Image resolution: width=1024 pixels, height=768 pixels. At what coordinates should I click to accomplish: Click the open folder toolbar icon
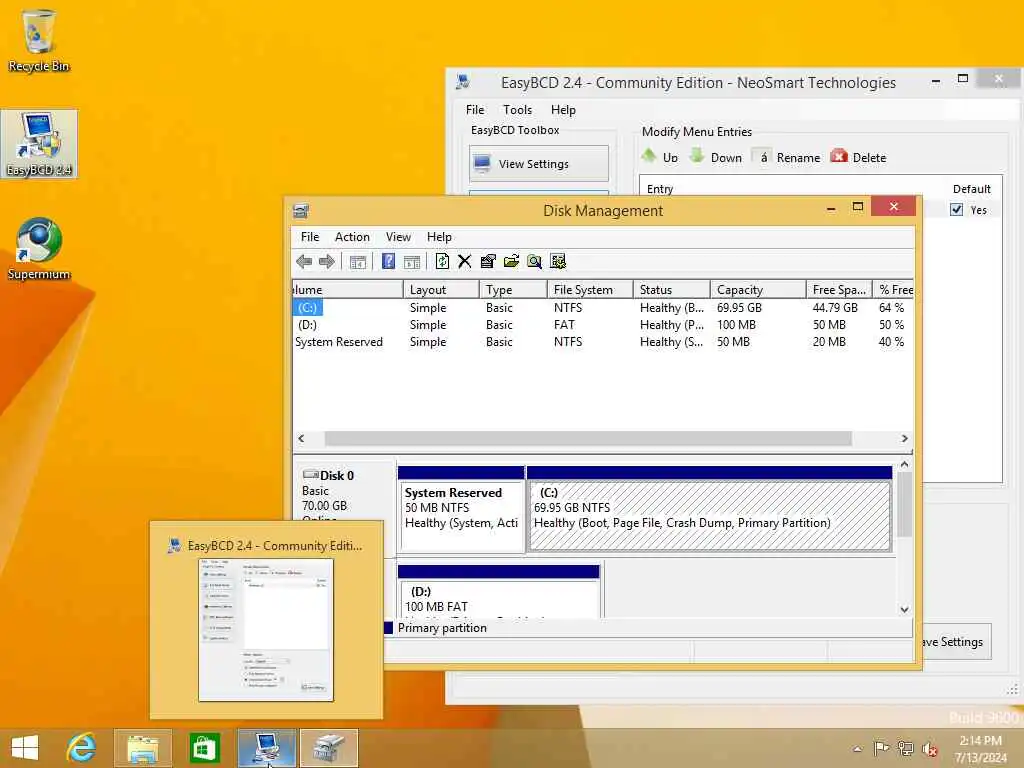tap(511, 262)
